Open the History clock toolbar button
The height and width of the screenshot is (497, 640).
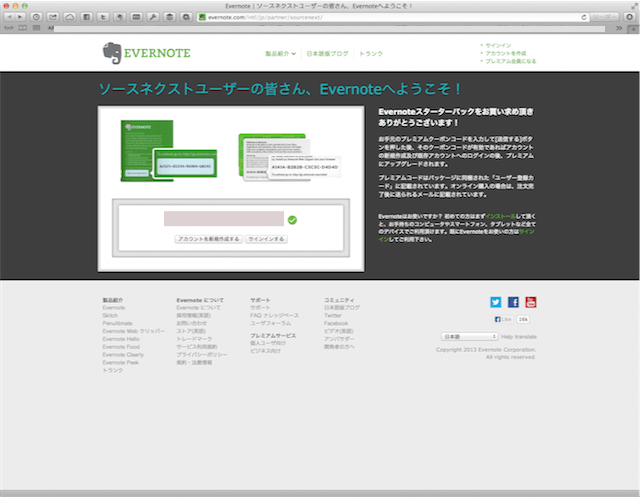click(36, 17)
